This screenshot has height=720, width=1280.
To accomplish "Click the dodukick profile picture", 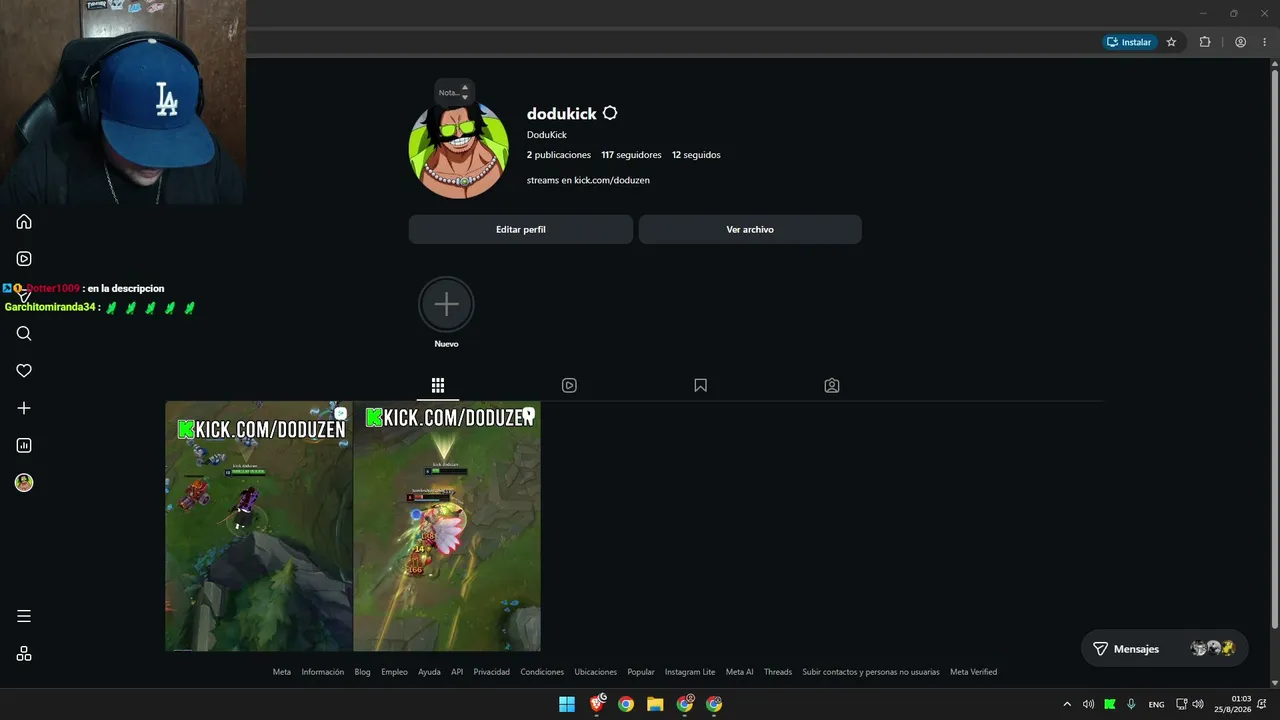I will pos(459,149).
